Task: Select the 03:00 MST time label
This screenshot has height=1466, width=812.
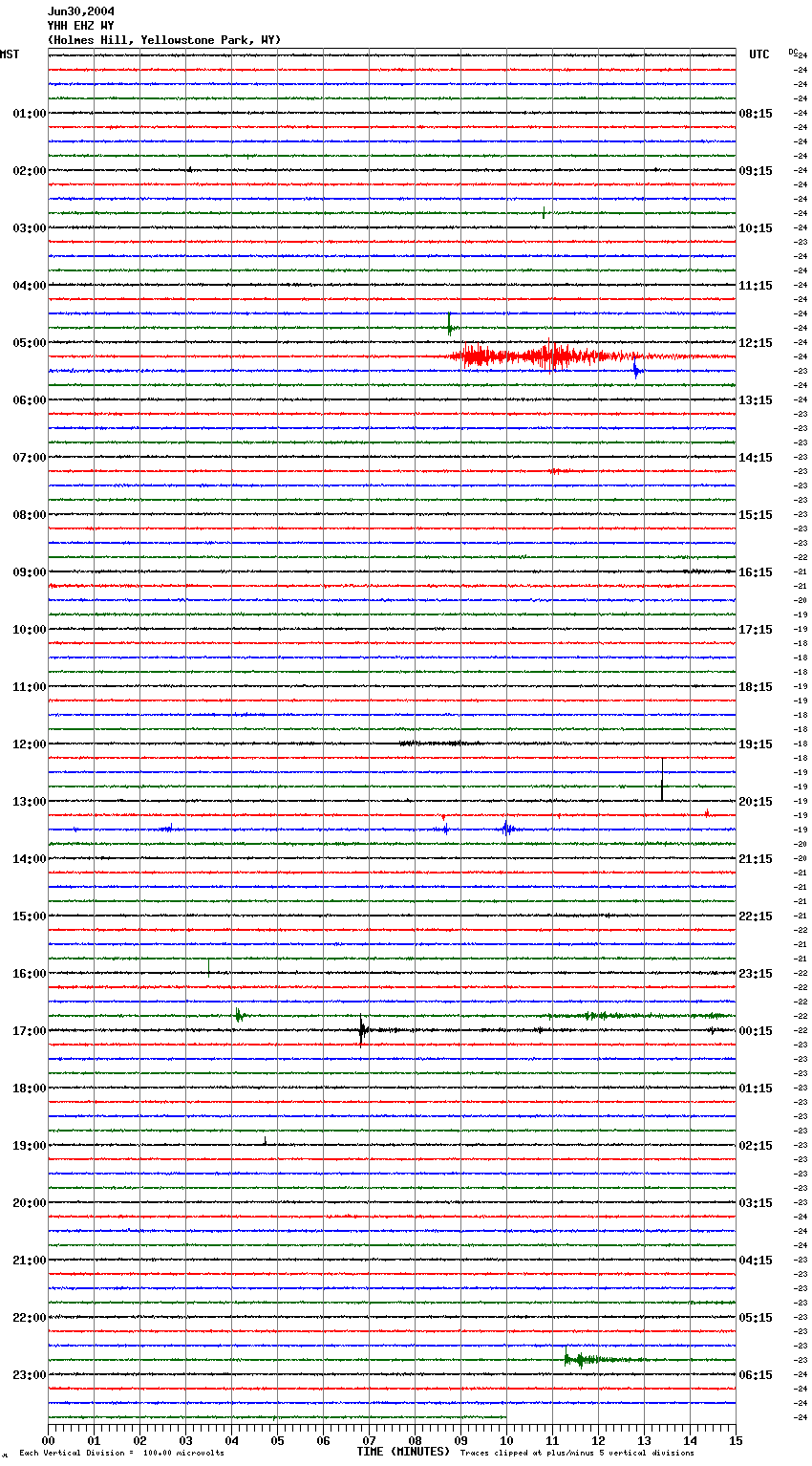Action: 29,228
